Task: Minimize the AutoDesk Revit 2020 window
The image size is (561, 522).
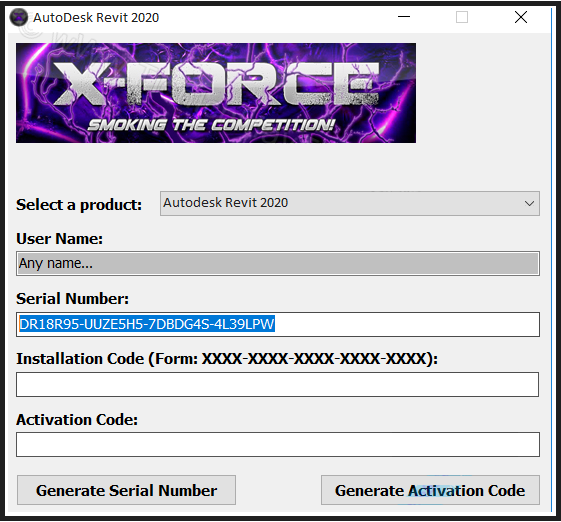Action: click(x=404, y=17)
